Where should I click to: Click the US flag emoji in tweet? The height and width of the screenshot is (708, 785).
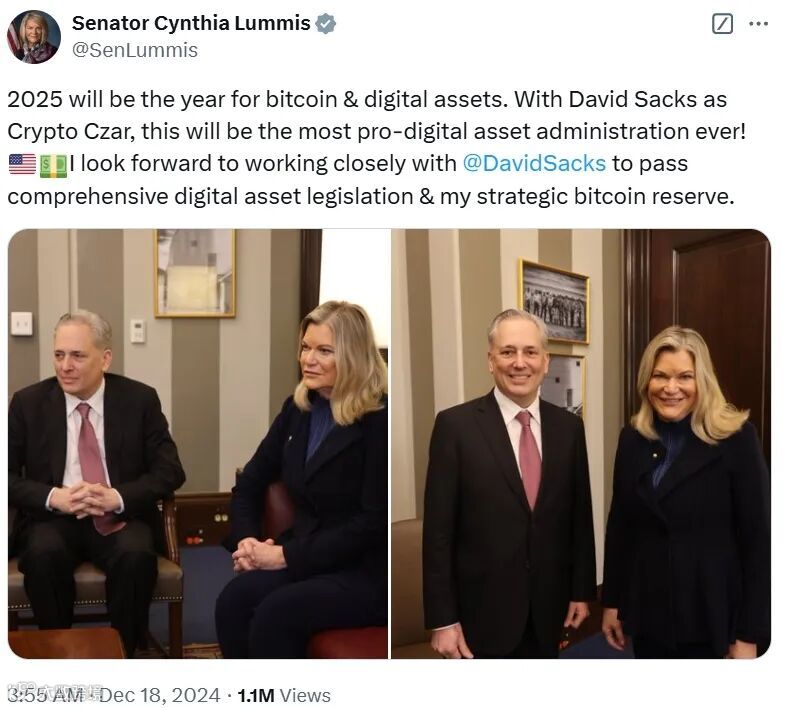point(23,164)
